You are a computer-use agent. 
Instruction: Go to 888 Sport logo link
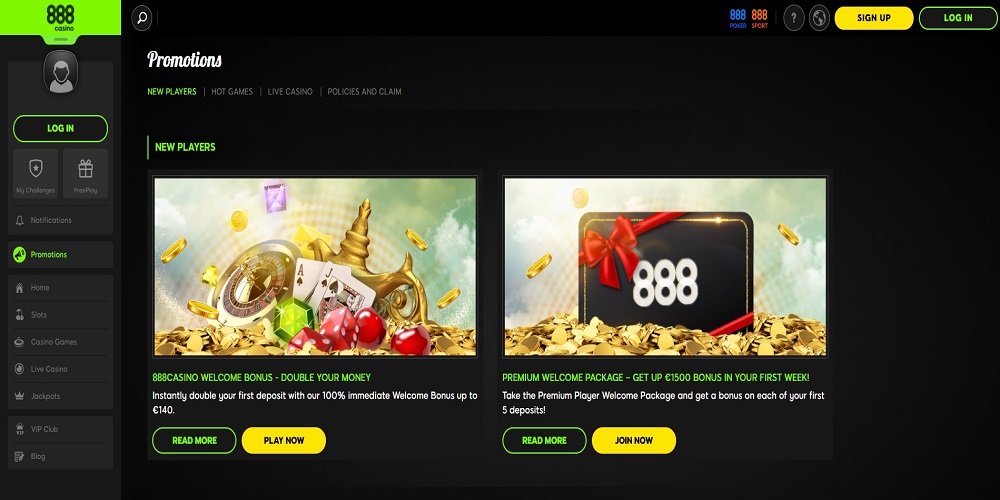tap(760, 18)
